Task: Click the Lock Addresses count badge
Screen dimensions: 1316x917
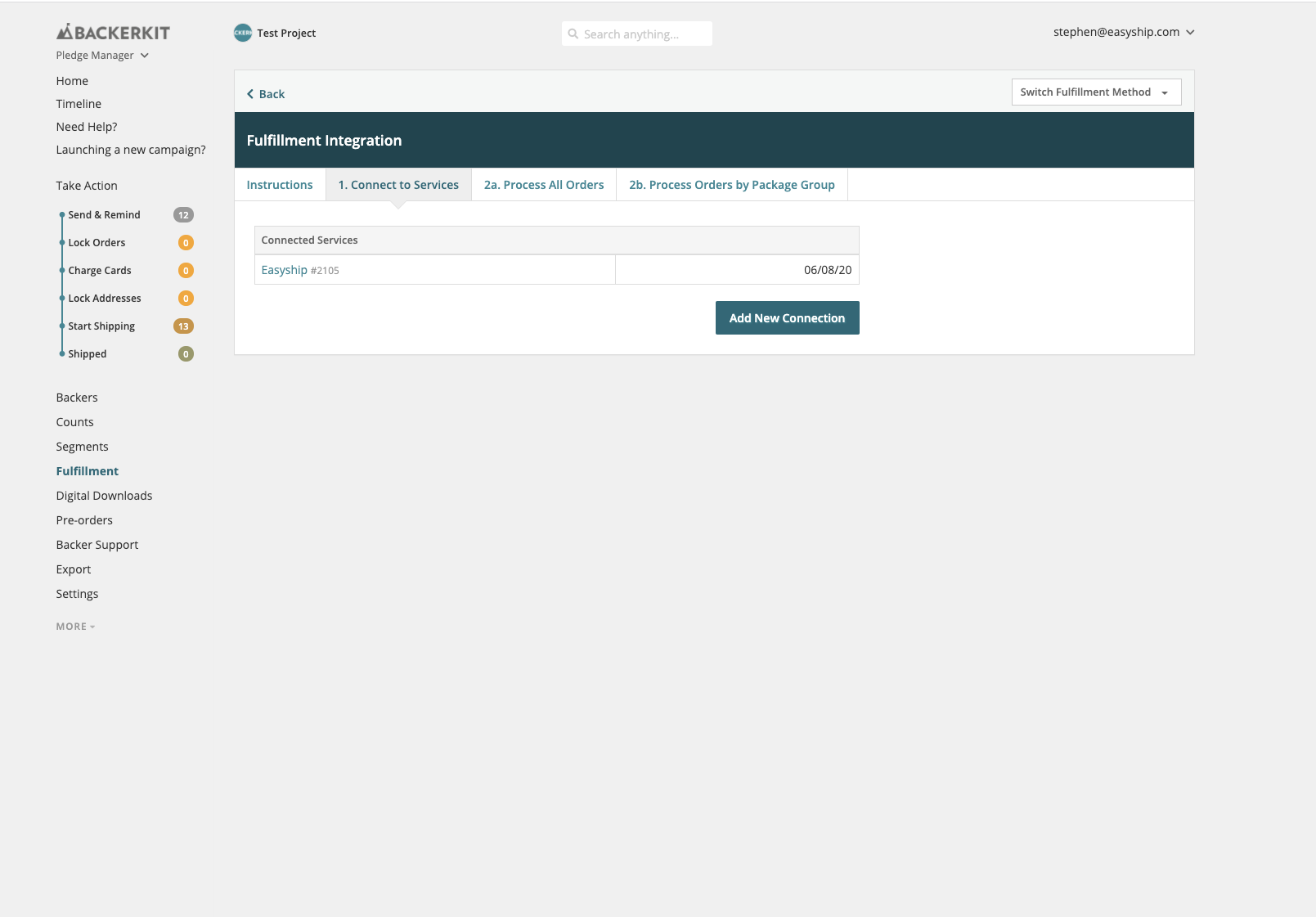Action: tap(186, 299)
